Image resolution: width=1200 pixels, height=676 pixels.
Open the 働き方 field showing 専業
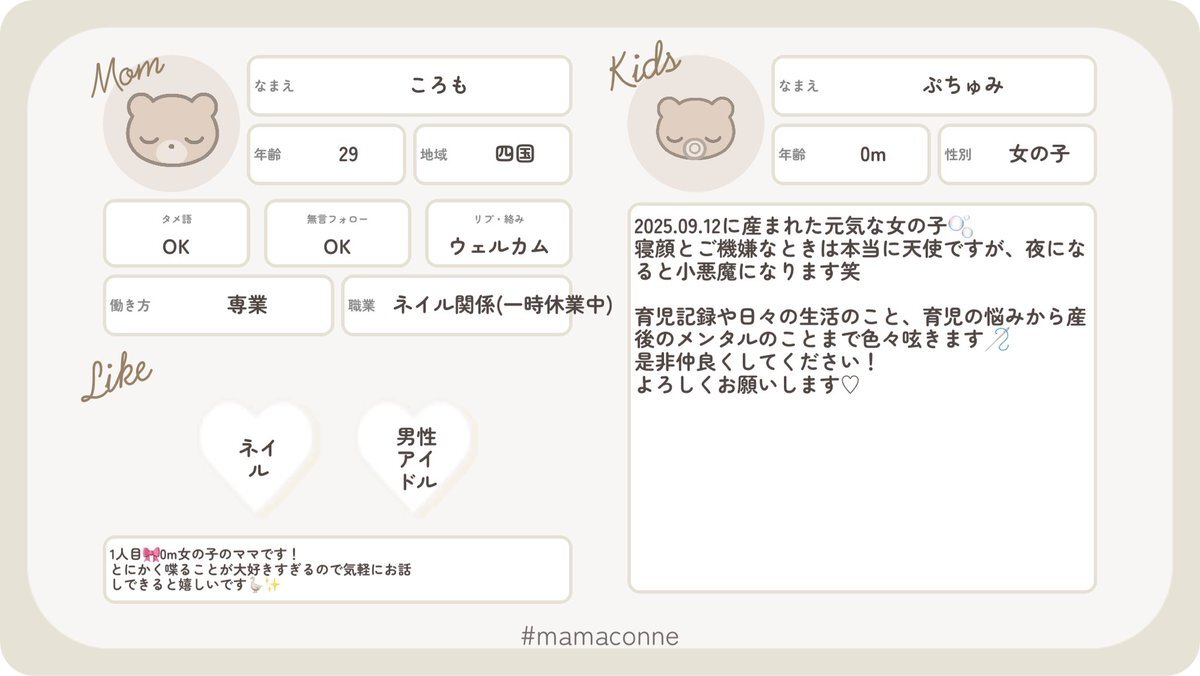218,306
